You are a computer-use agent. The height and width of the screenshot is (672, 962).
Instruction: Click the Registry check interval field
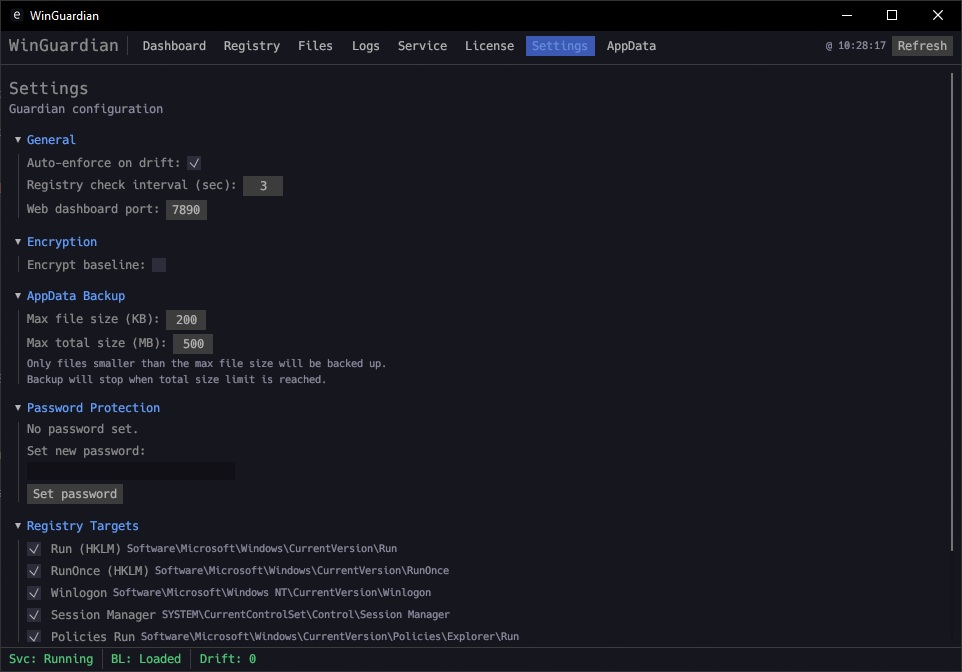click(263, 186)
